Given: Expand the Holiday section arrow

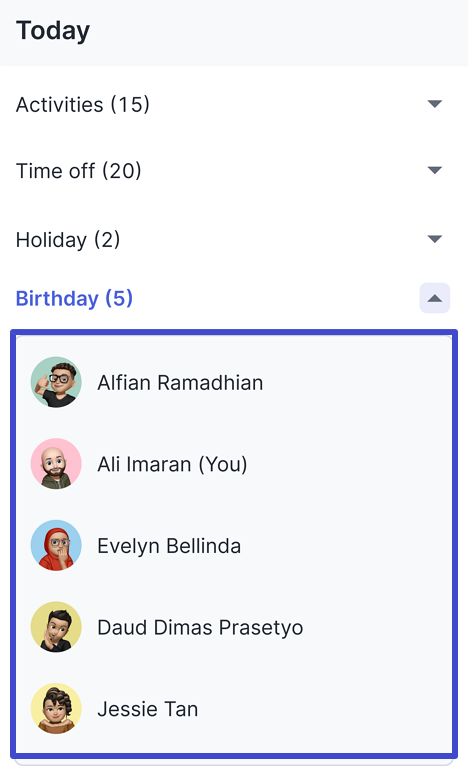Looking at the screenshot, I should click(x=435, y=239).
